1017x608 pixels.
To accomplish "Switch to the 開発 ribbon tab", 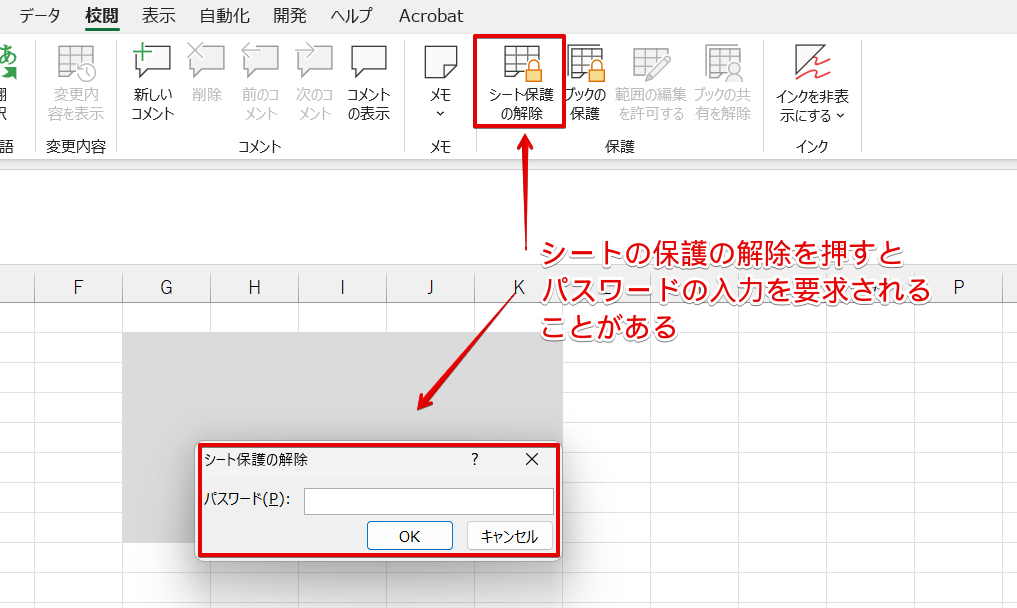I will click(x=290, y=16).
